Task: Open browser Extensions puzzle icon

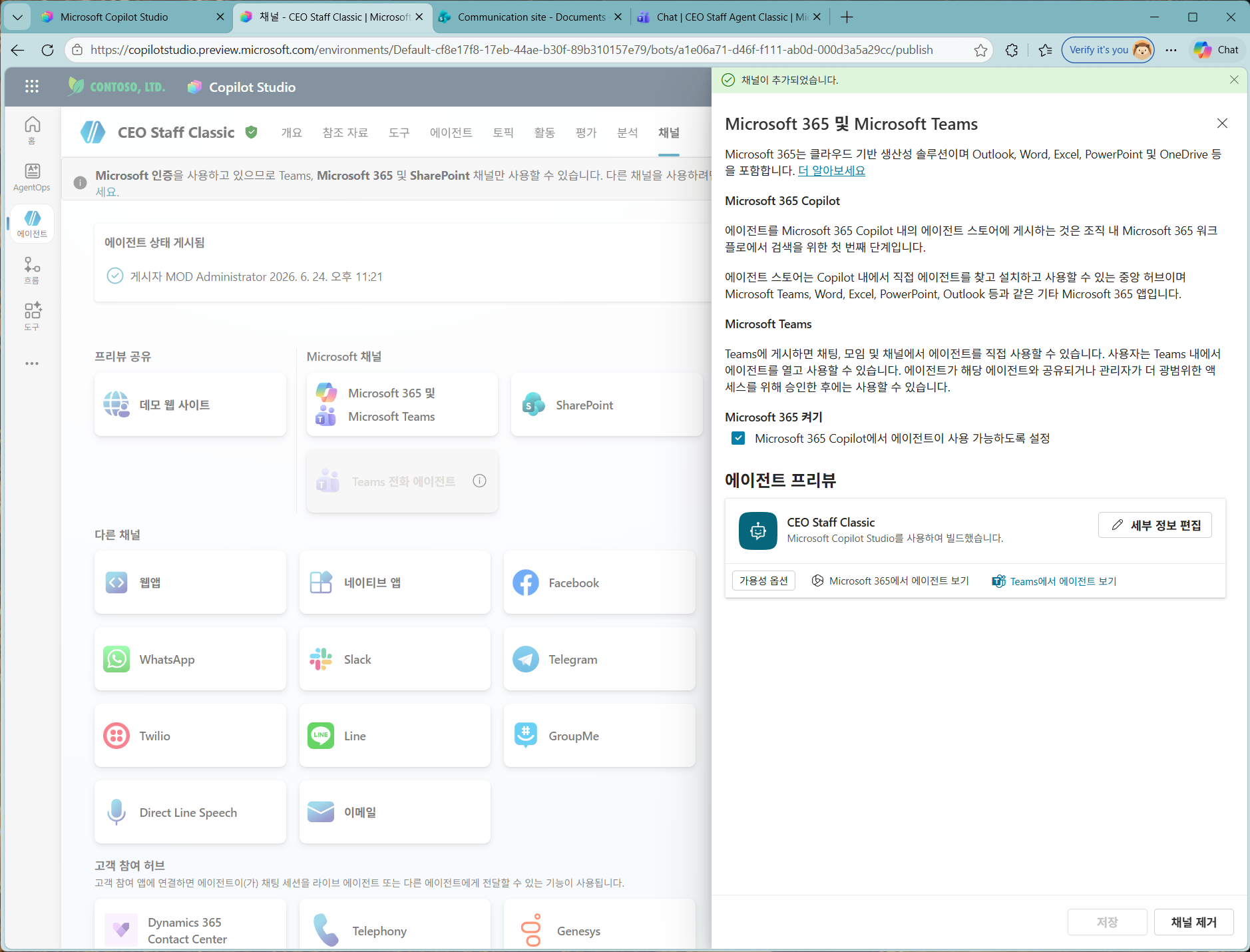Action: 1012,50
